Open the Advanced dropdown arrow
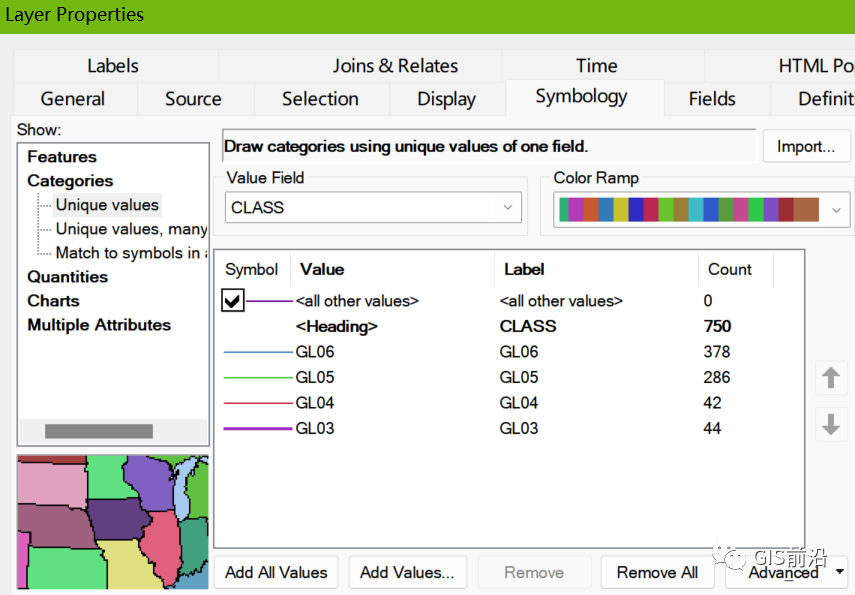This screenshot has width=855, height=595. (840, 572)
